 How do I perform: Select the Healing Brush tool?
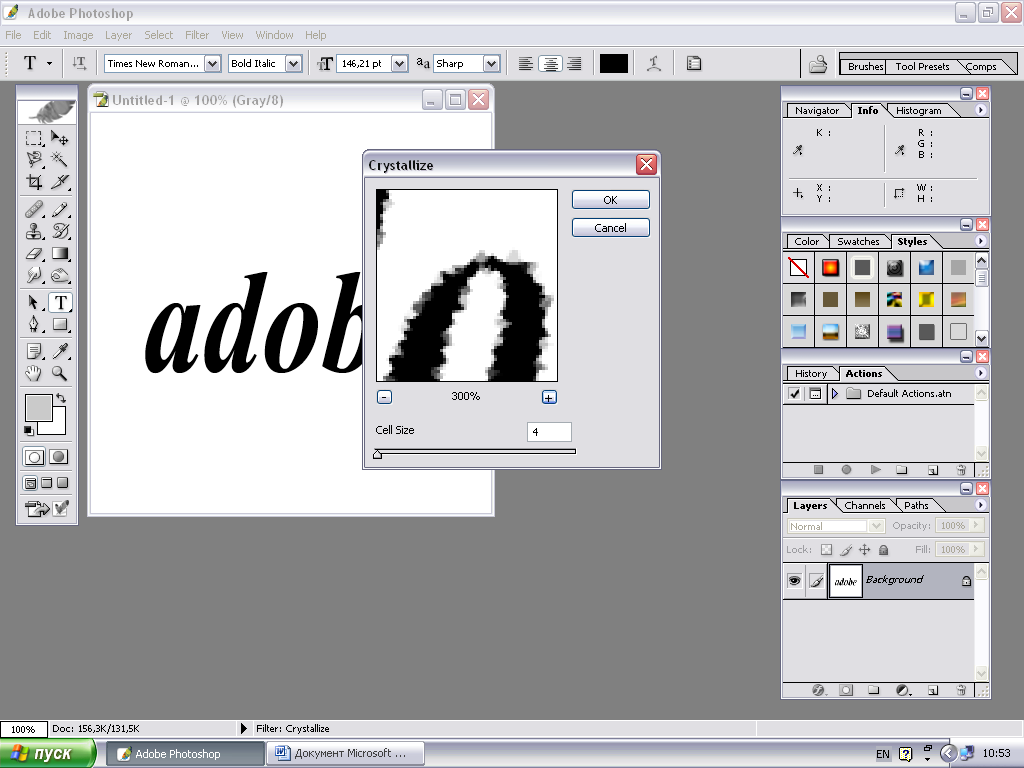pos(34,209)
